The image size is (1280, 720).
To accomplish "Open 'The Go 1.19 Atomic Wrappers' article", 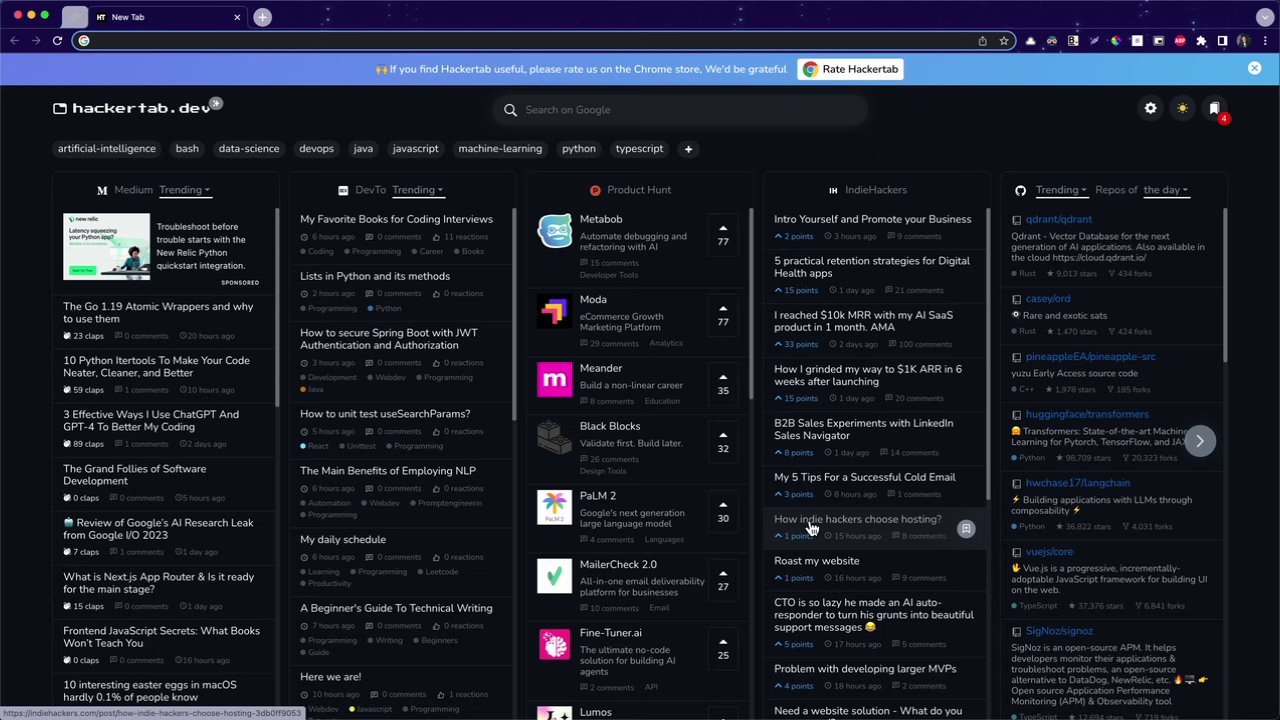I will click(158, 313).
